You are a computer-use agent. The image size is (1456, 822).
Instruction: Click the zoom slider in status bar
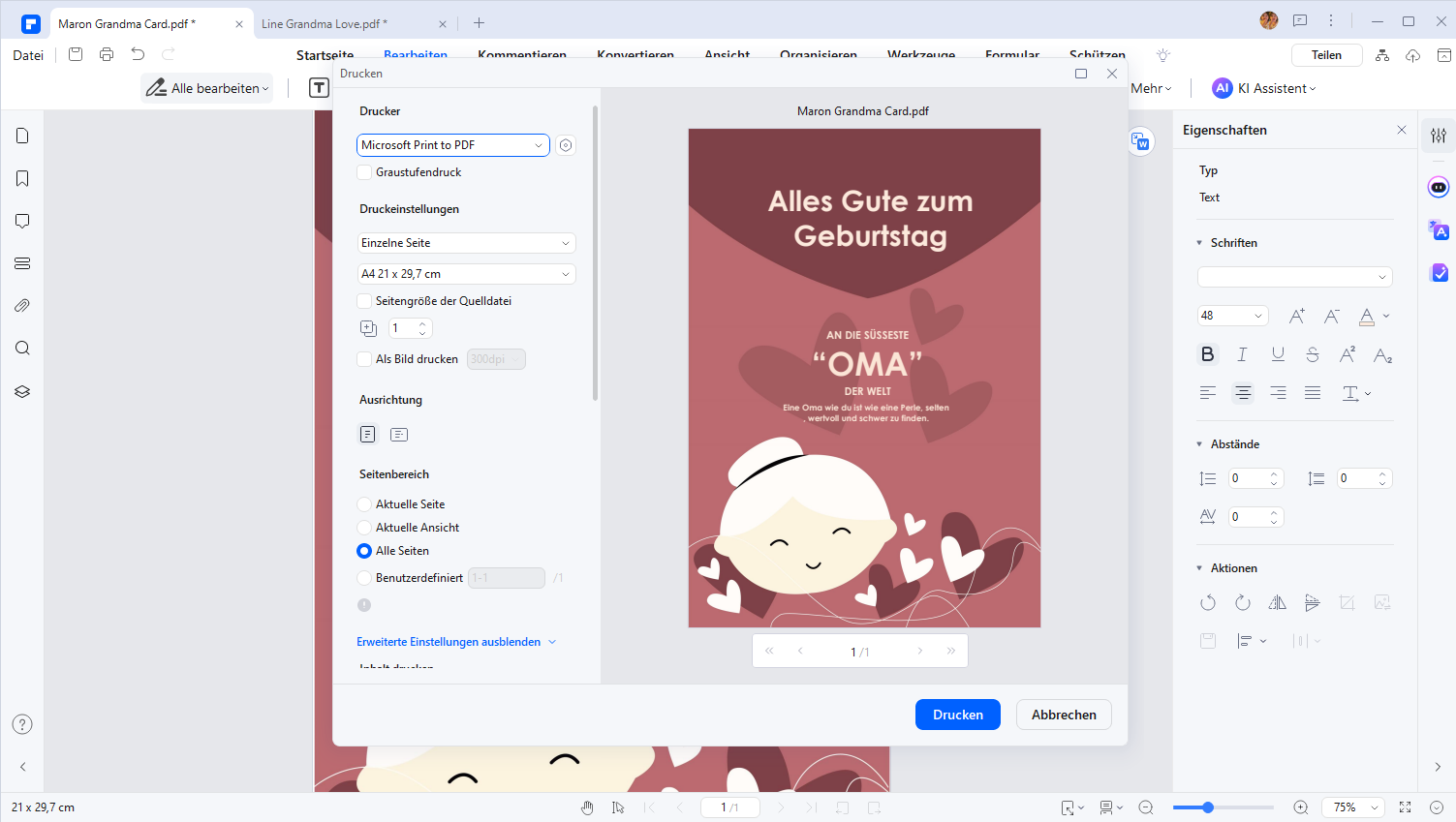point(1224,807)
